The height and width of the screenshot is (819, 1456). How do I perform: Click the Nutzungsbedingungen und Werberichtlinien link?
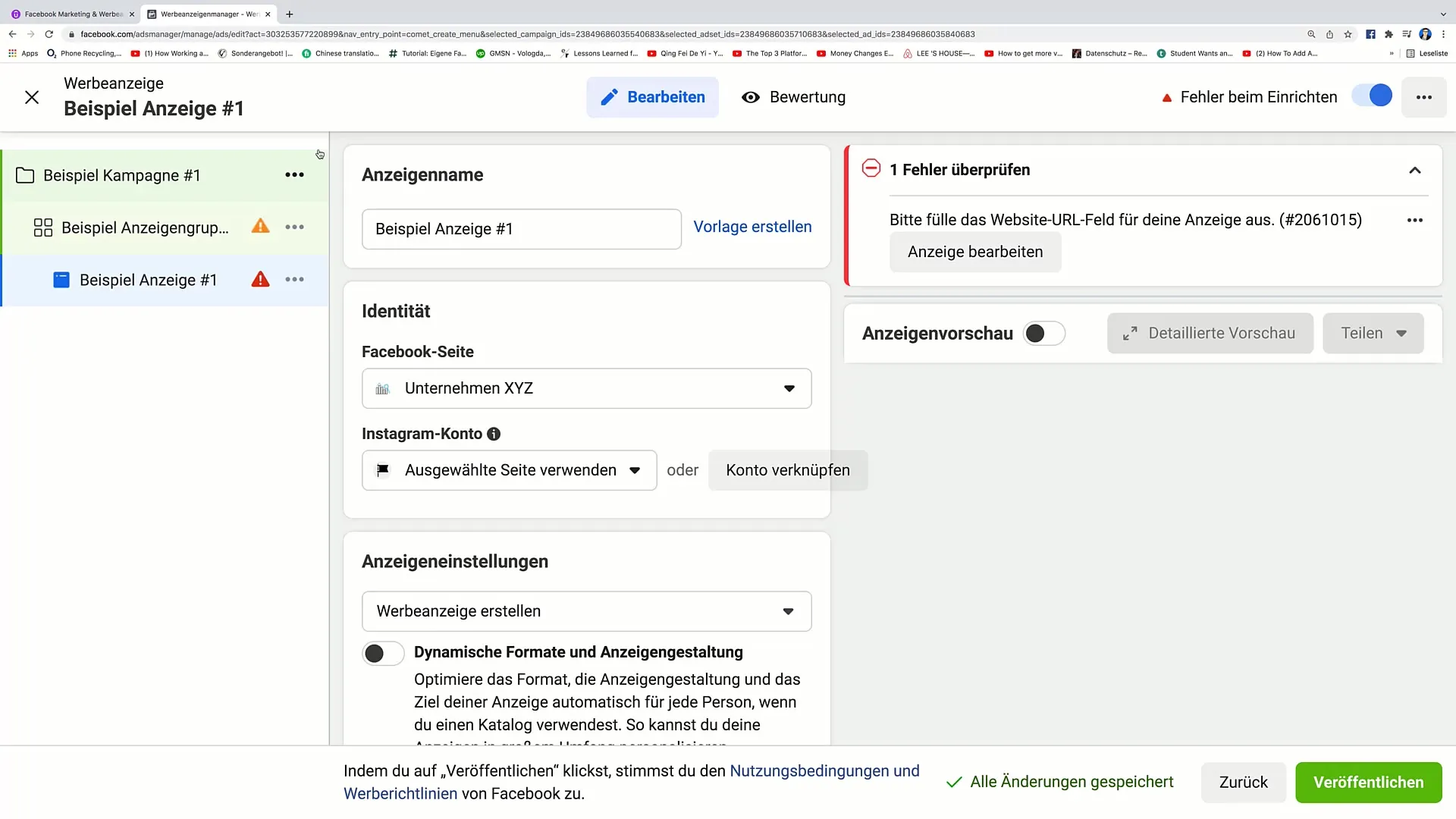pyautogui.click(x=631, y=781)
